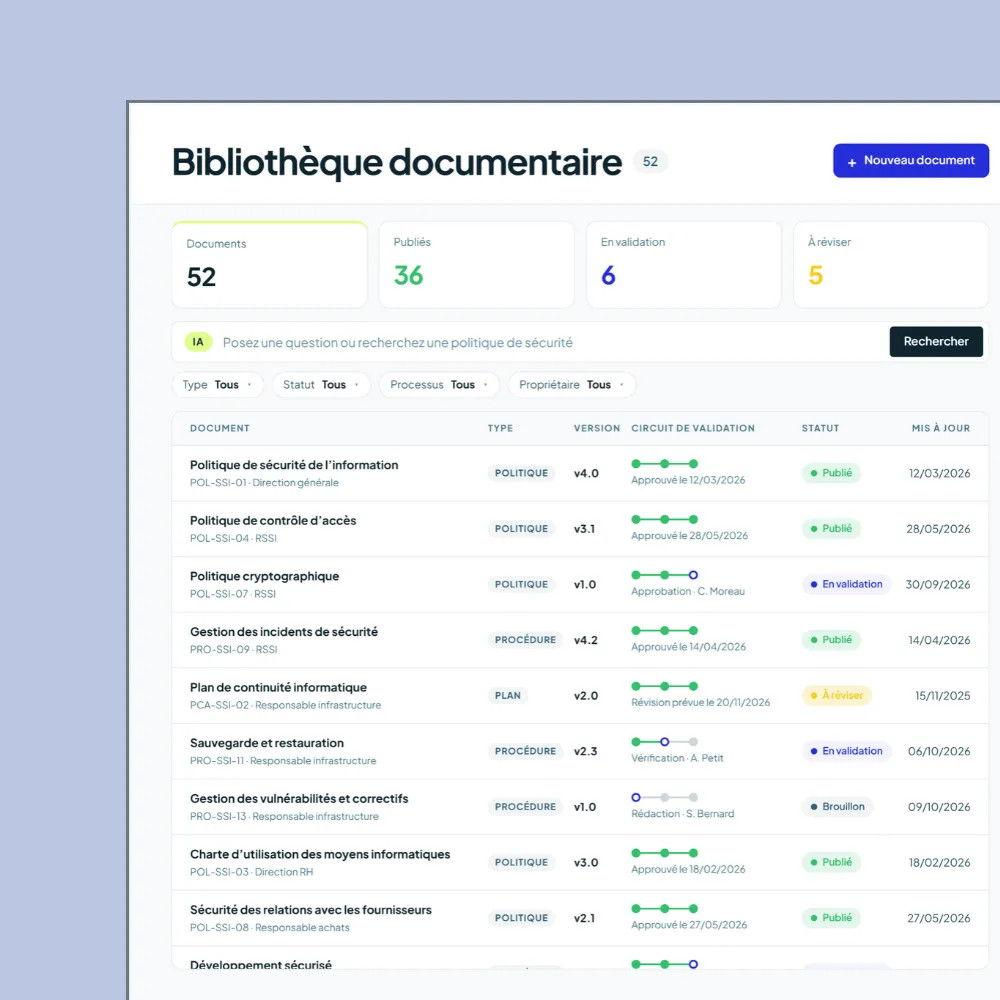Screen dimensions: 1000x1000
Task: Open Gestion des vulnérabilités et correctifs
Action: click(x=299, y=798)
